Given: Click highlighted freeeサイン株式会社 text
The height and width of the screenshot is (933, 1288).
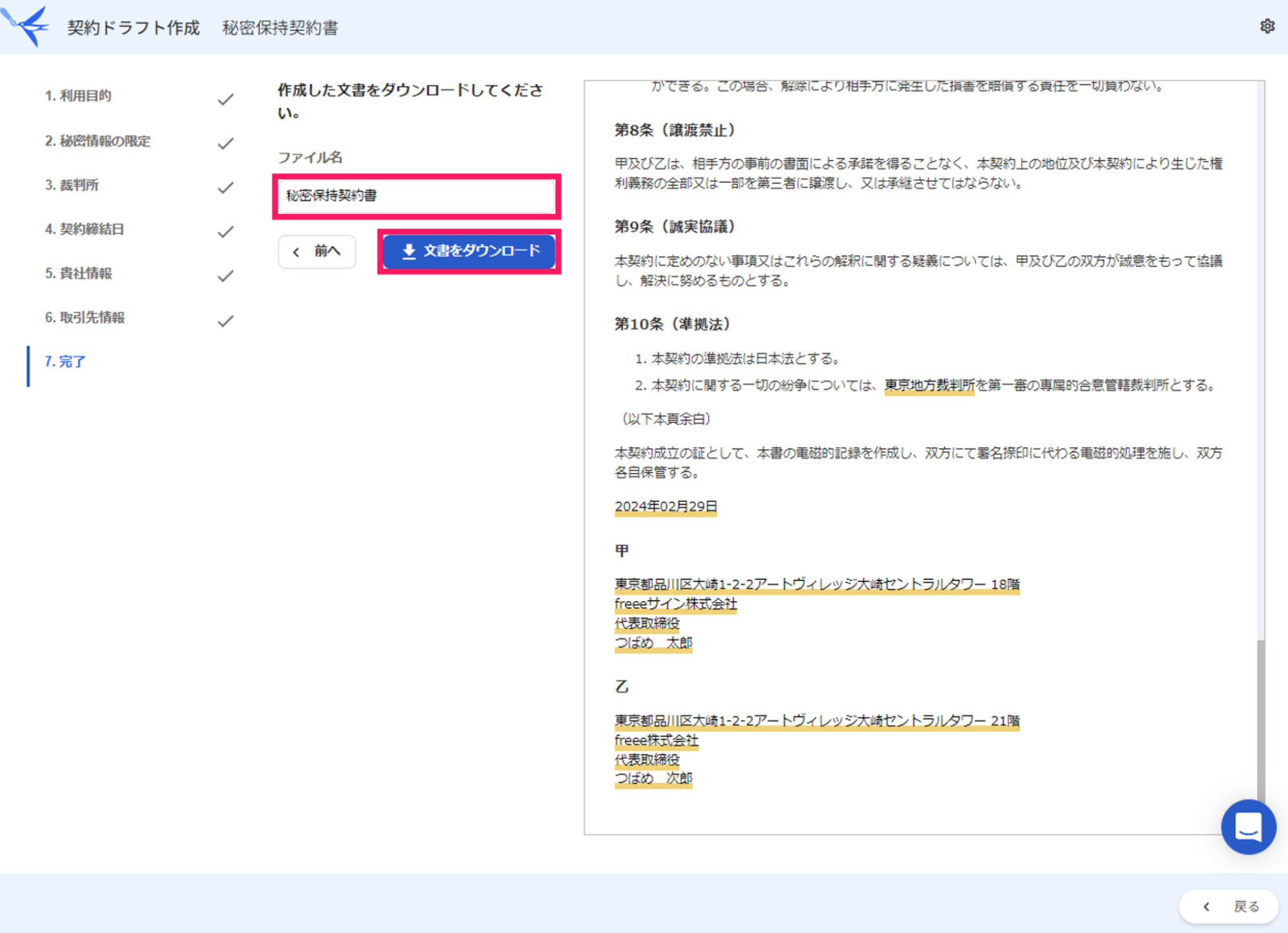Looking at the screenshot, I should point(675,604).
